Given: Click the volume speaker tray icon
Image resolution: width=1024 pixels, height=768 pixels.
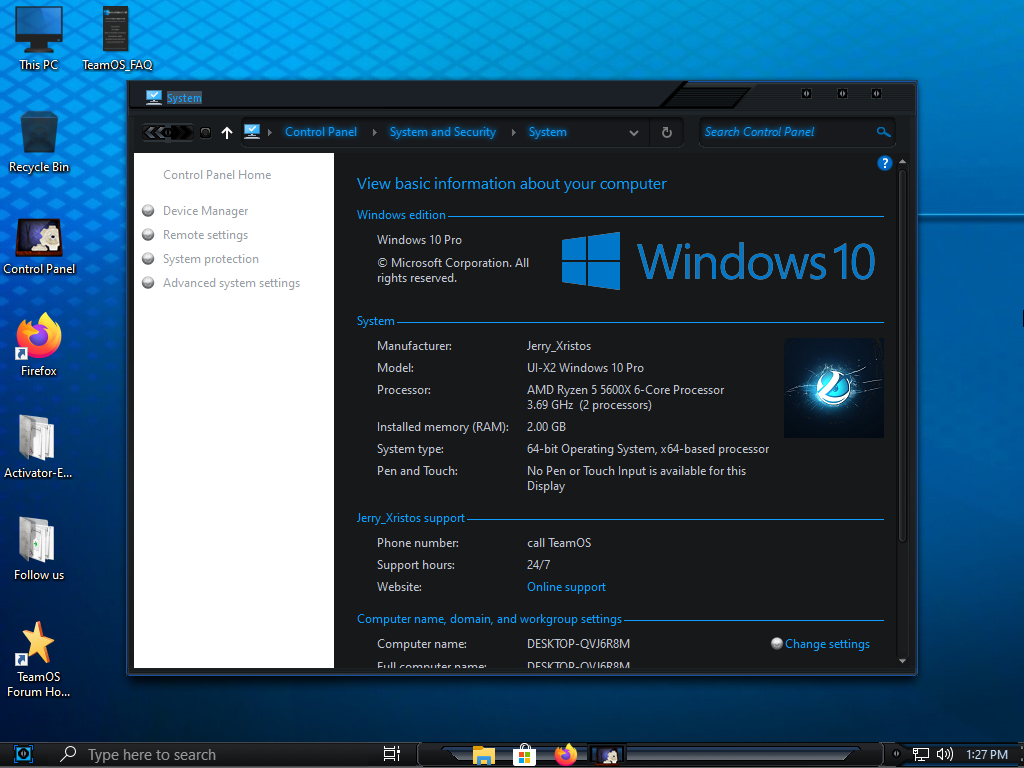Looking at the screenshot, I should [944, 755].
